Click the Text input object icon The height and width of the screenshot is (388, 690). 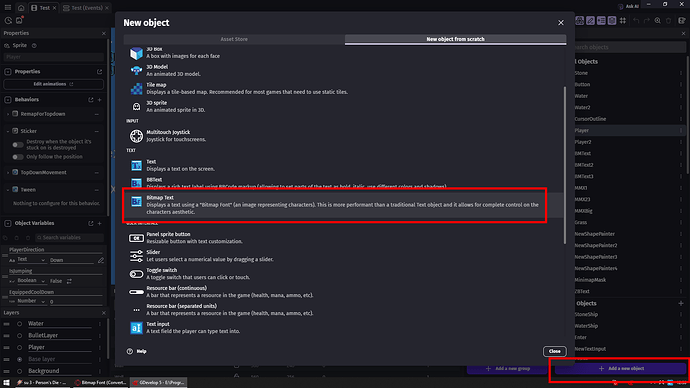click(136, 328)
